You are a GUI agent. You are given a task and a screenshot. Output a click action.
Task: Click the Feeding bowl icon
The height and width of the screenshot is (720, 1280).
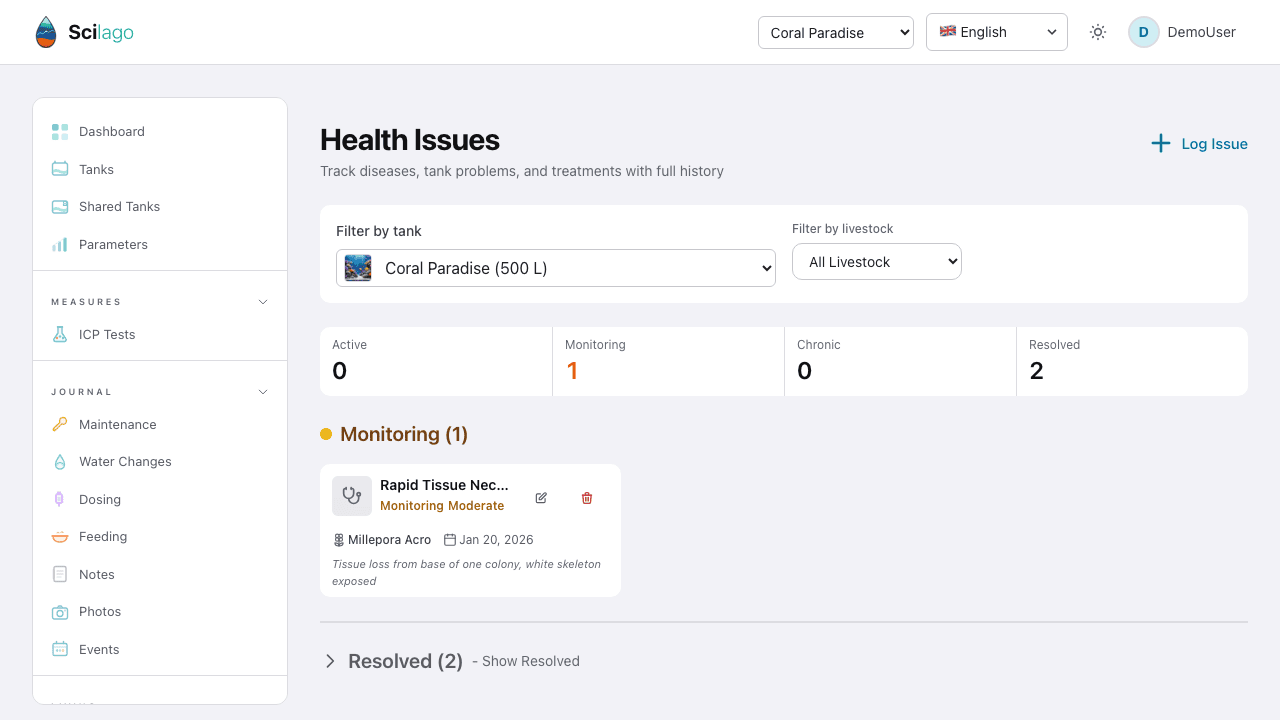(x=60, y=537)
